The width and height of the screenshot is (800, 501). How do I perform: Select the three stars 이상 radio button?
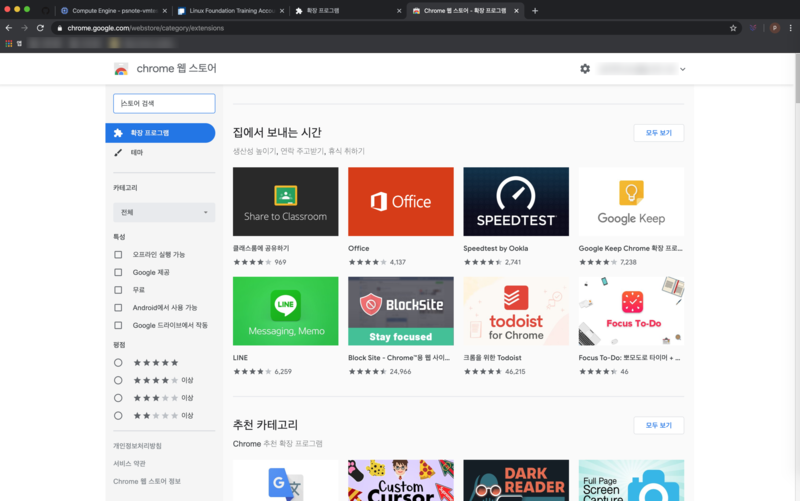(x=118, y=398)
